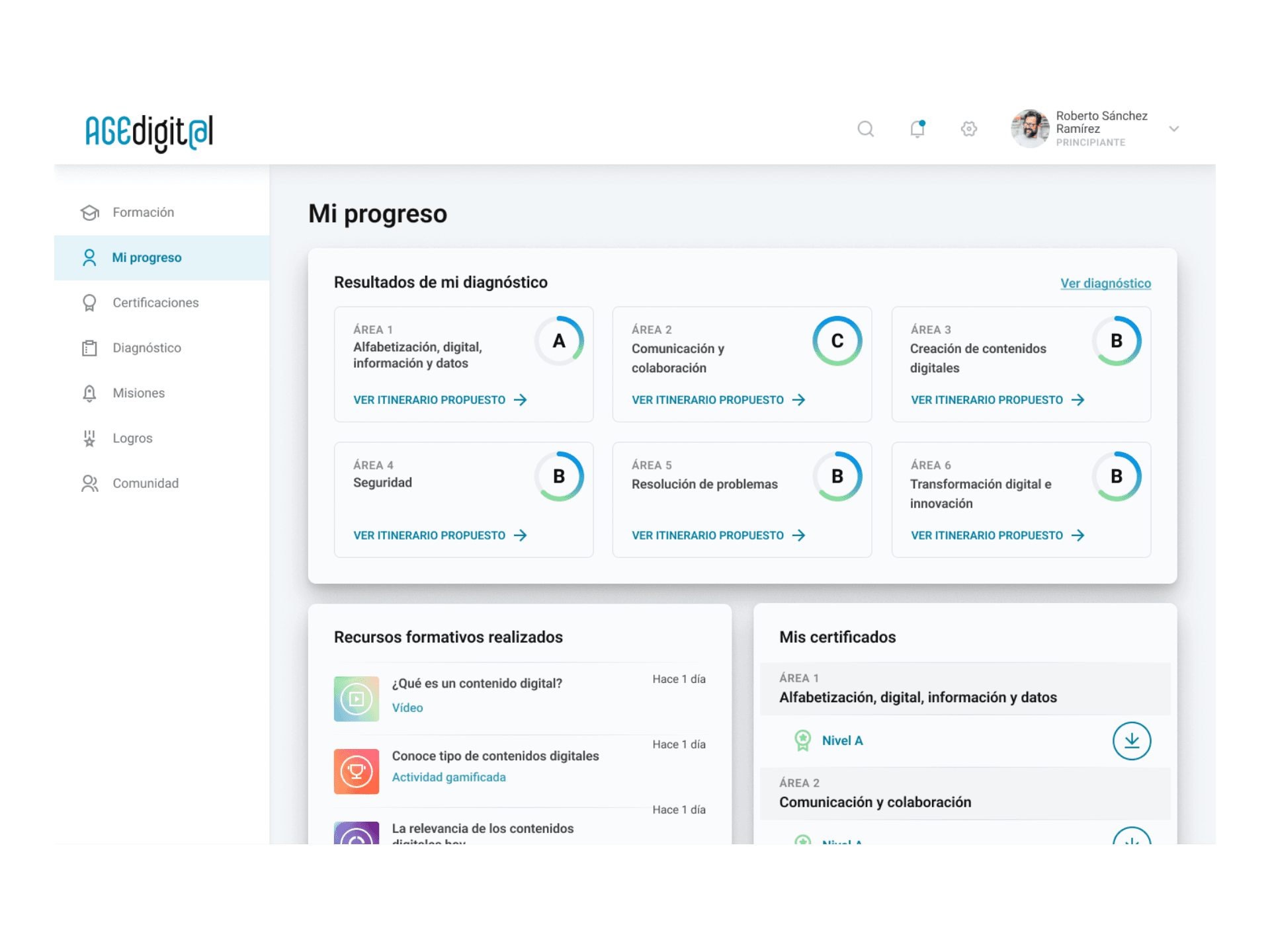Open settings gear icon in header

tap(968, 129)
